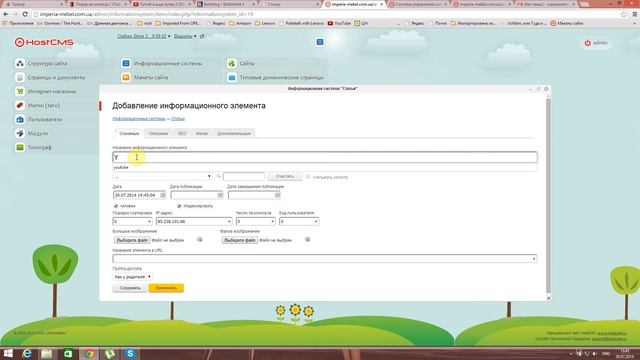Toggle the Индексировать checkbox

tap(179, 206)
